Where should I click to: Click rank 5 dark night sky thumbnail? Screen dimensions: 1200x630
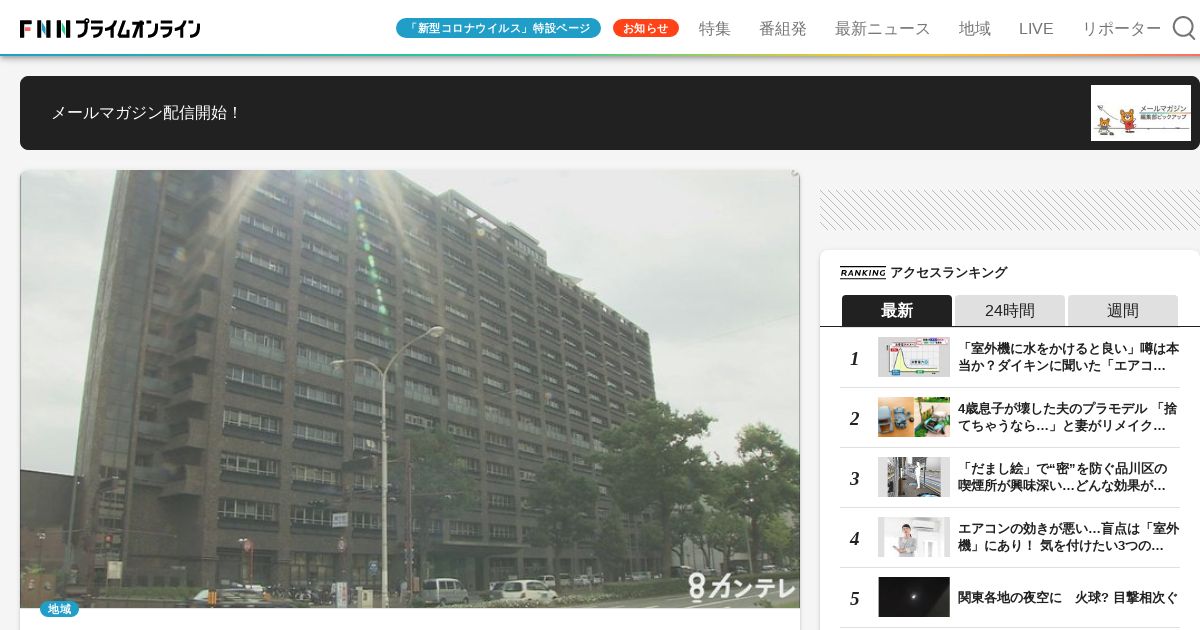coord(914,597)
